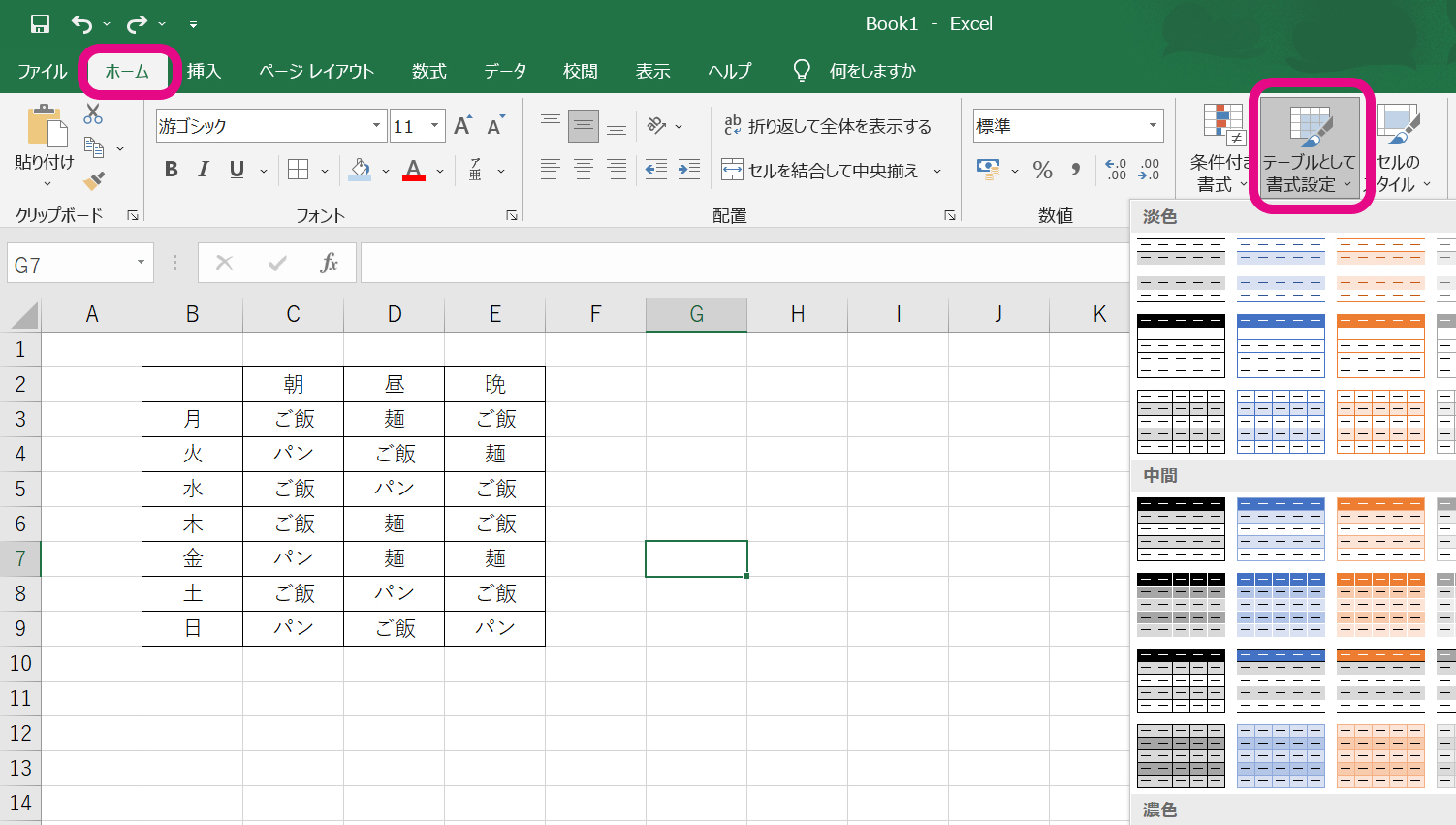
Task: Select the Format Painter brush icon
Action: pyautogui.click(x=94, y=181)
